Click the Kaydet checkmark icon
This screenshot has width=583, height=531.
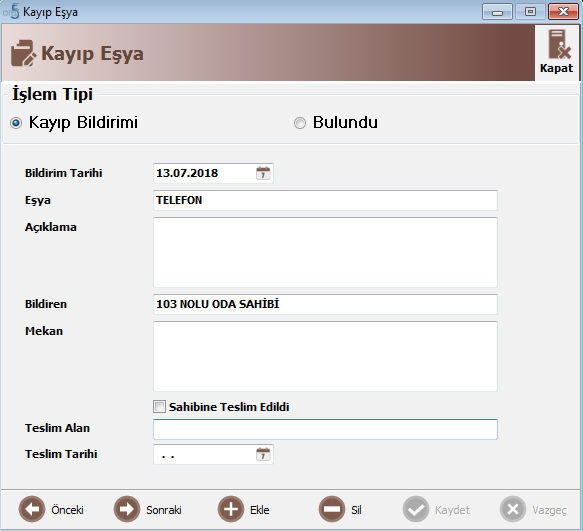click(416, 509)
